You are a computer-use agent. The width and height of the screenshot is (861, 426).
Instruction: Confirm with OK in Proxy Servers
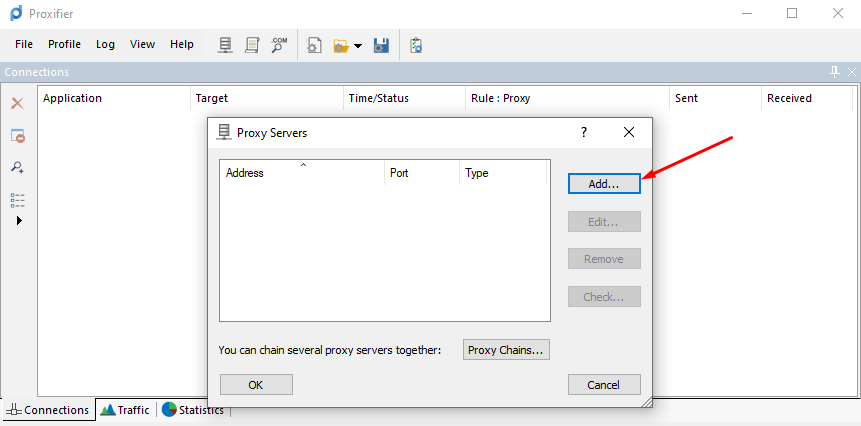tap(256, 385)
